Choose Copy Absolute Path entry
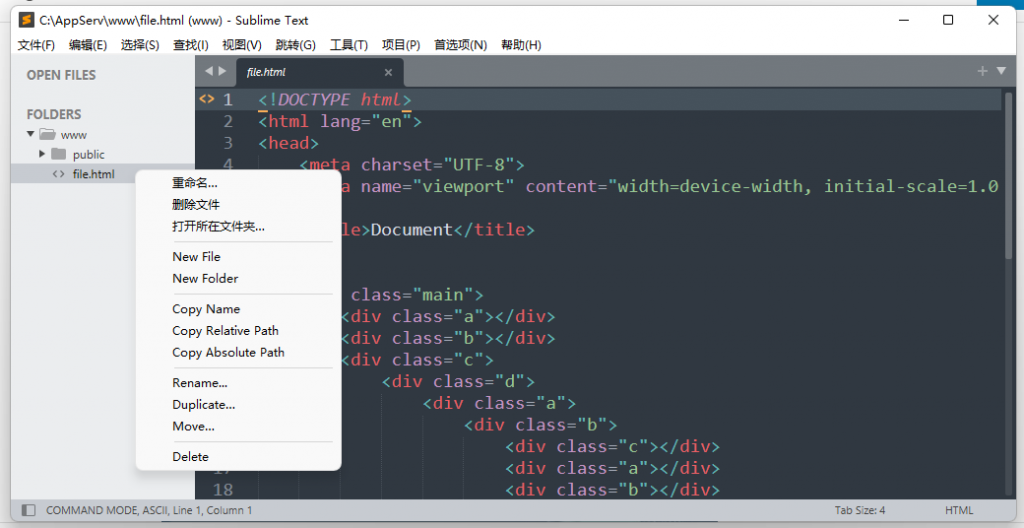 228,352
